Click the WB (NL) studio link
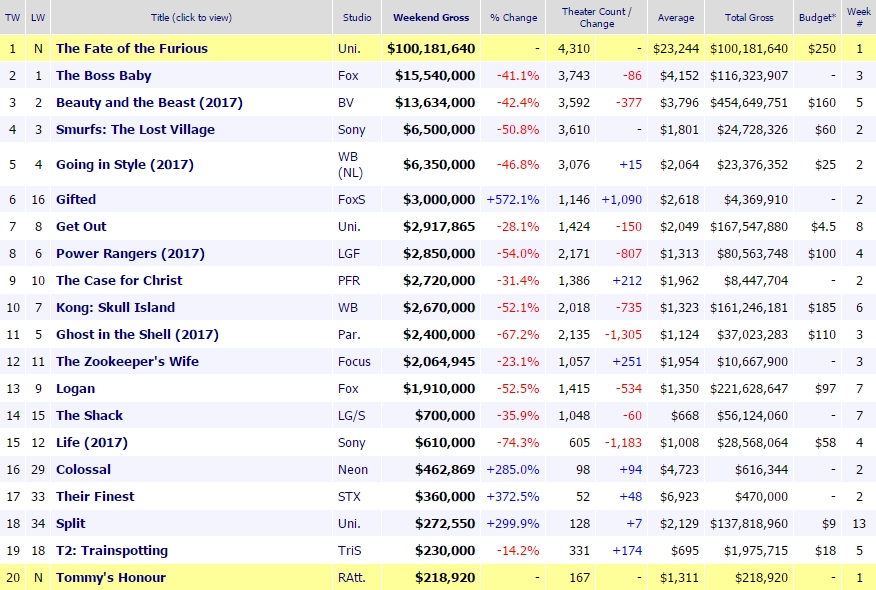This screenshot has height=590, width=876. click(350, 165)
